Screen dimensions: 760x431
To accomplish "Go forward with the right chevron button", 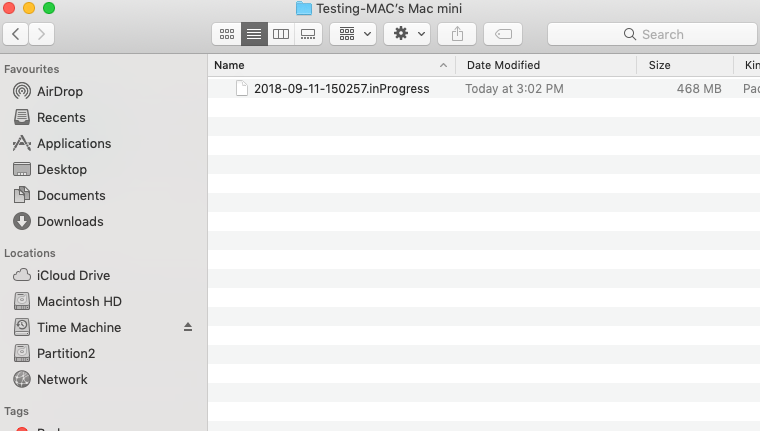I will (41, 34).
